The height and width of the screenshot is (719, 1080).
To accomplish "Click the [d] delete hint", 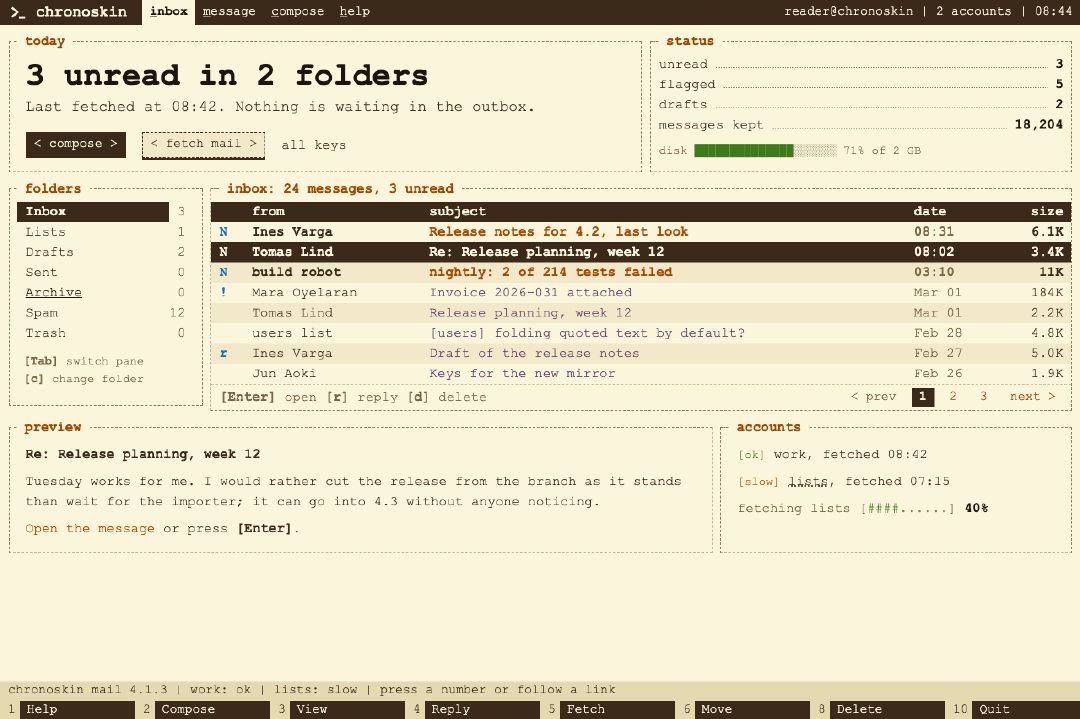I will point(447,397).
